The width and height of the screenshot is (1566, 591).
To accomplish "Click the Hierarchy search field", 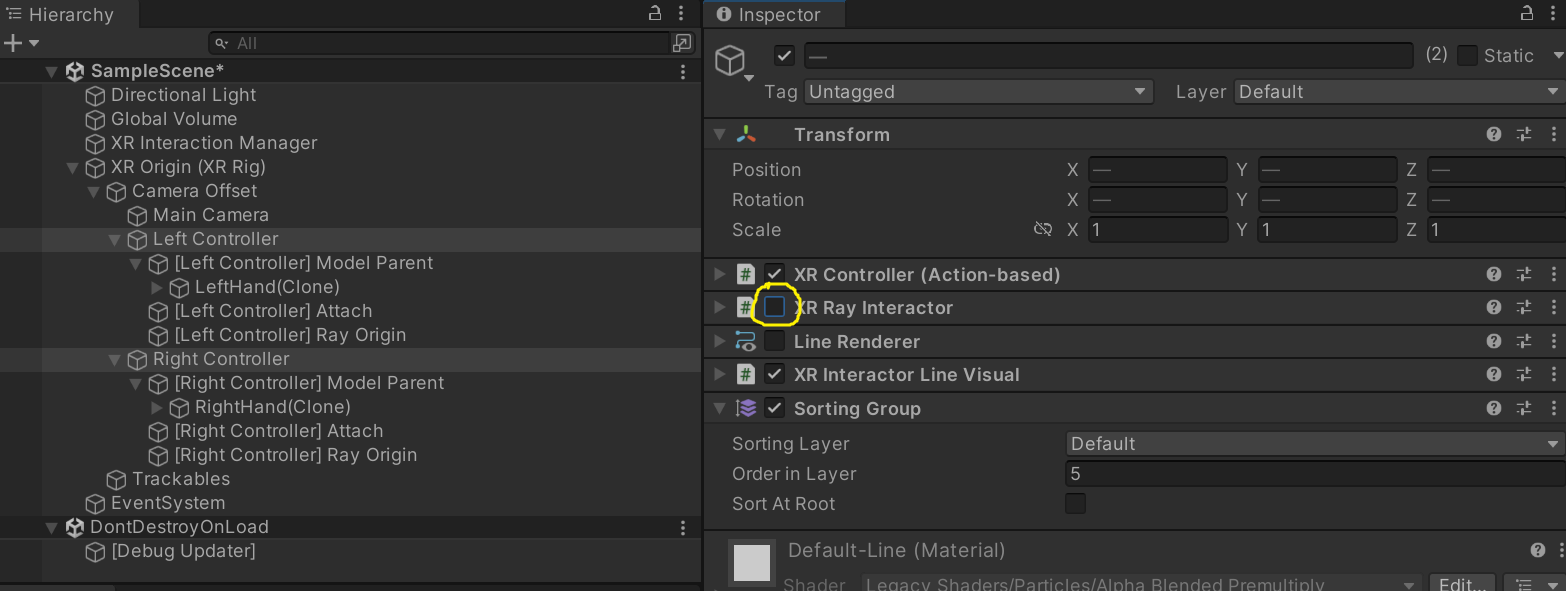I will tap(439, 43).
